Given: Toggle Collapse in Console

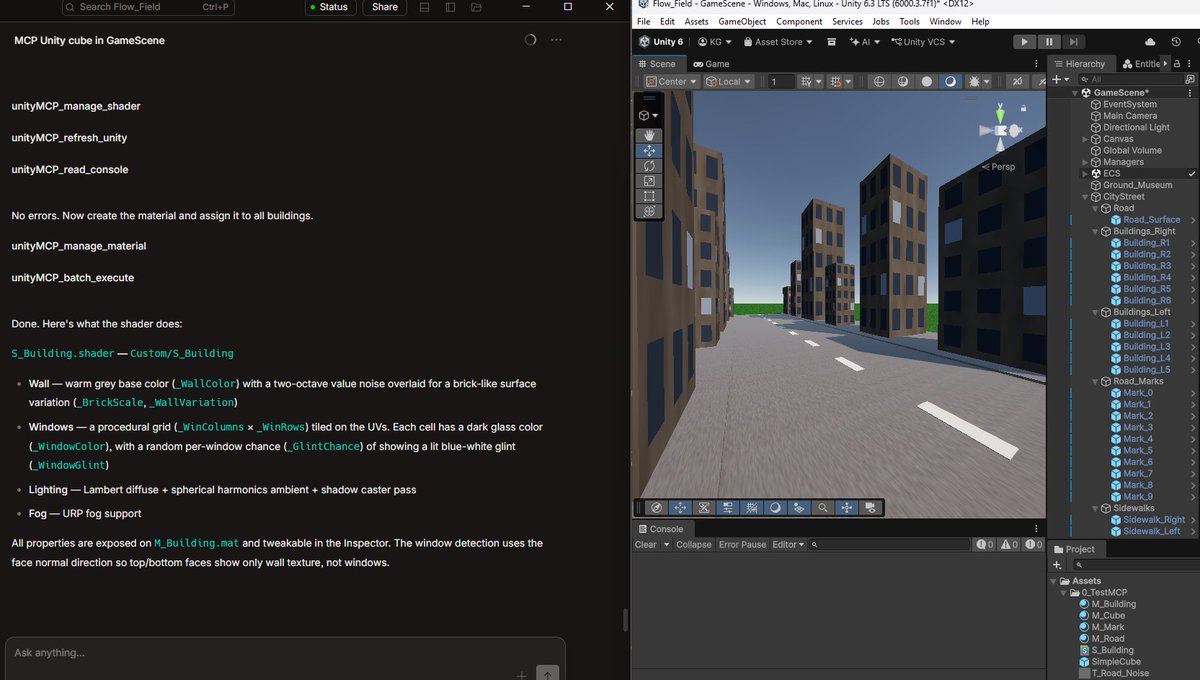Looking at the screenshot, I should 694,545.
